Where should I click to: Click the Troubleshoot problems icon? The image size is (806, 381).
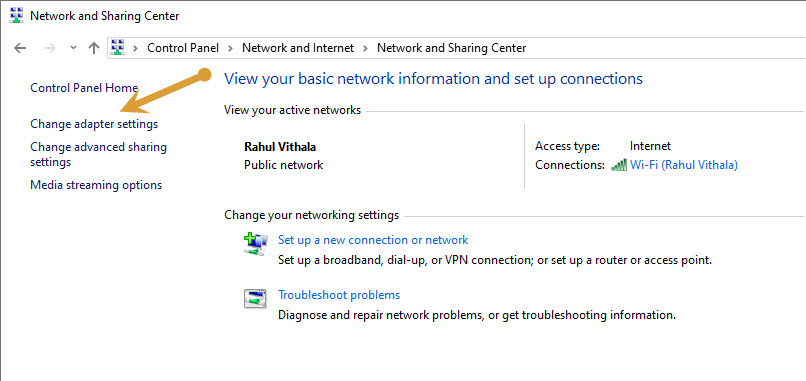tap(255, 299)
